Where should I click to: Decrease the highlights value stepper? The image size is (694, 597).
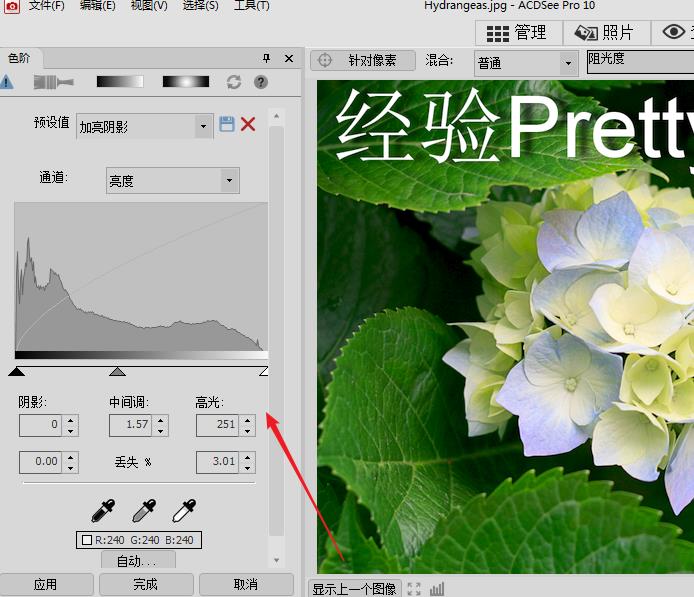point(248,431)
